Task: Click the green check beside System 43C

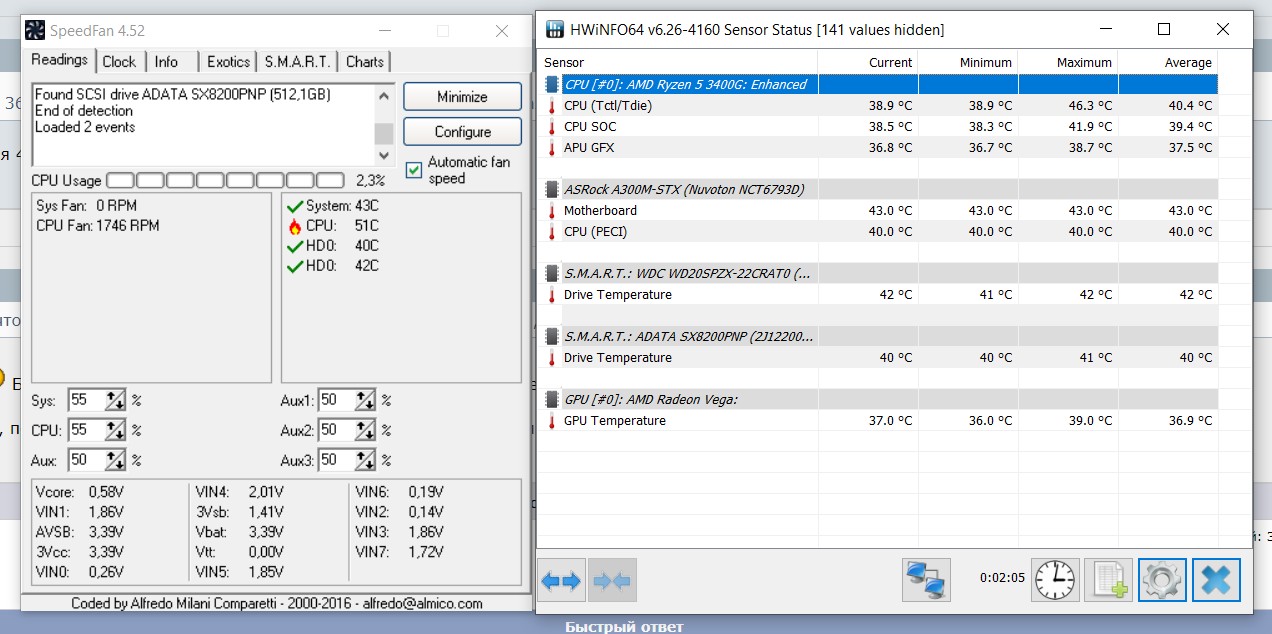Action: pyautogui.click(x=294, y=206)
